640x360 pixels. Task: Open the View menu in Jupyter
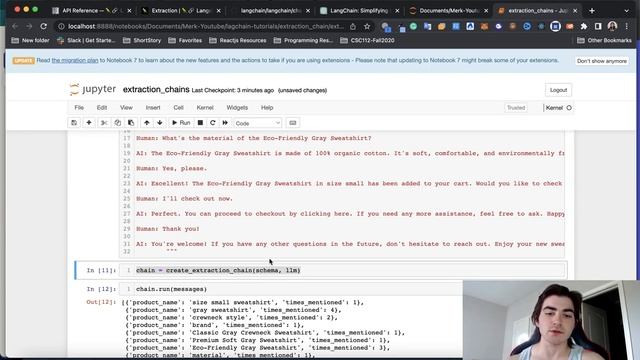click(126, 108)
